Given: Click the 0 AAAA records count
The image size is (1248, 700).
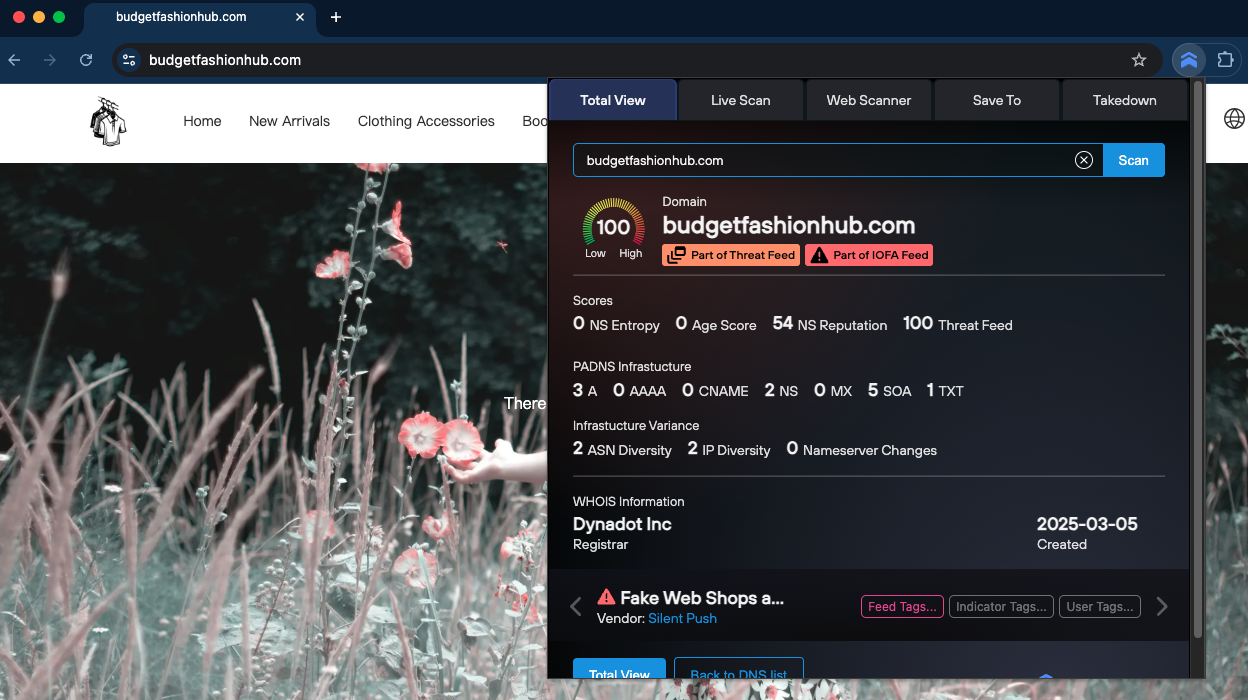Looking at the screenshot, I should point(640,390).
